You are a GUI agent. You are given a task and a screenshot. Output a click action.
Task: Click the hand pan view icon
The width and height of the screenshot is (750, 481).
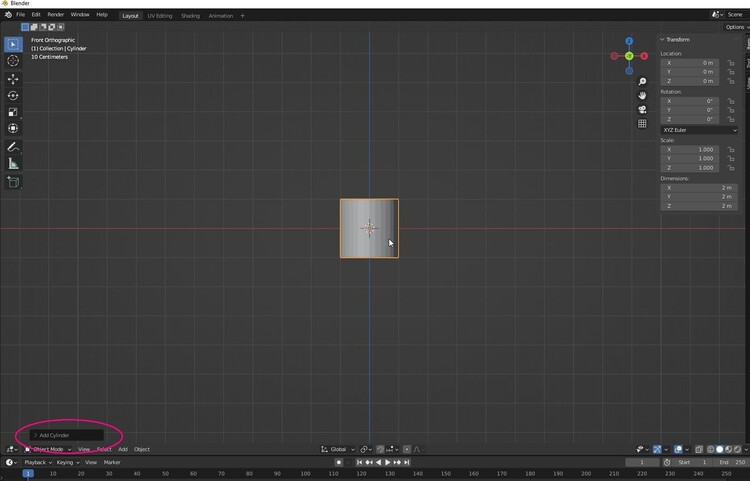(x=642, y=96)
